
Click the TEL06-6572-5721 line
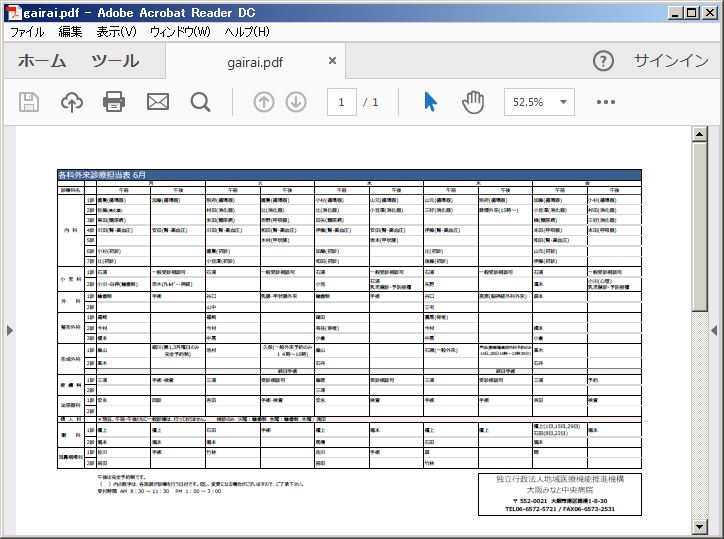tap(560, 509)
